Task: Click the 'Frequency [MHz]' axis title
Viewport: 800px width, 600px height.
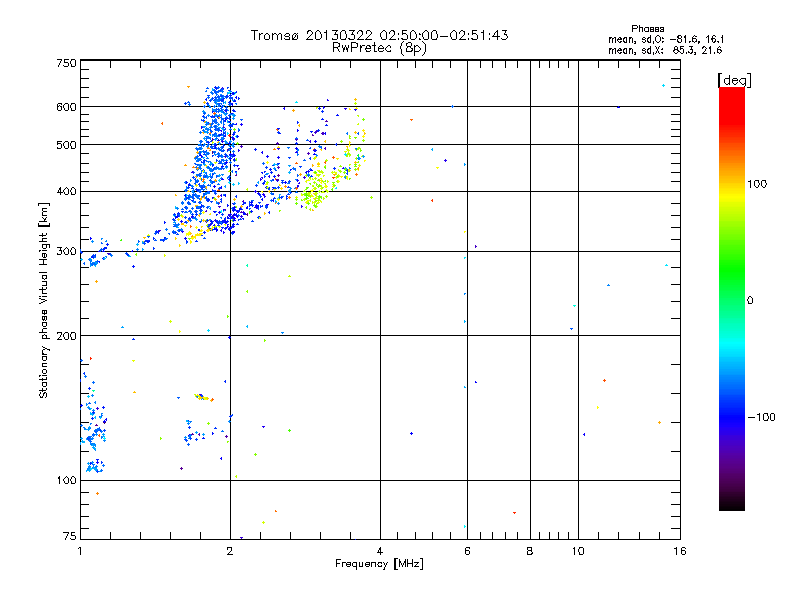Action: pyautogui.click(x=379, y=564)
